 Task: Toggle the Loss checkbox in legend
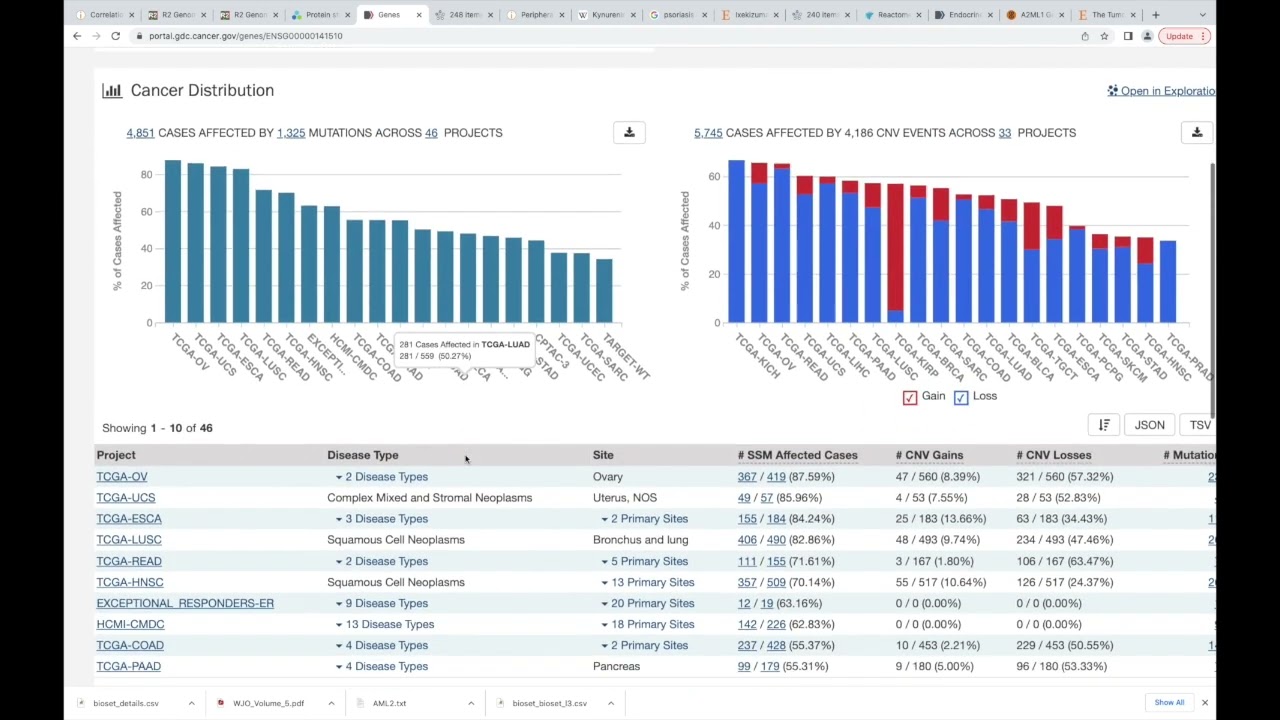tap(961, 397)
